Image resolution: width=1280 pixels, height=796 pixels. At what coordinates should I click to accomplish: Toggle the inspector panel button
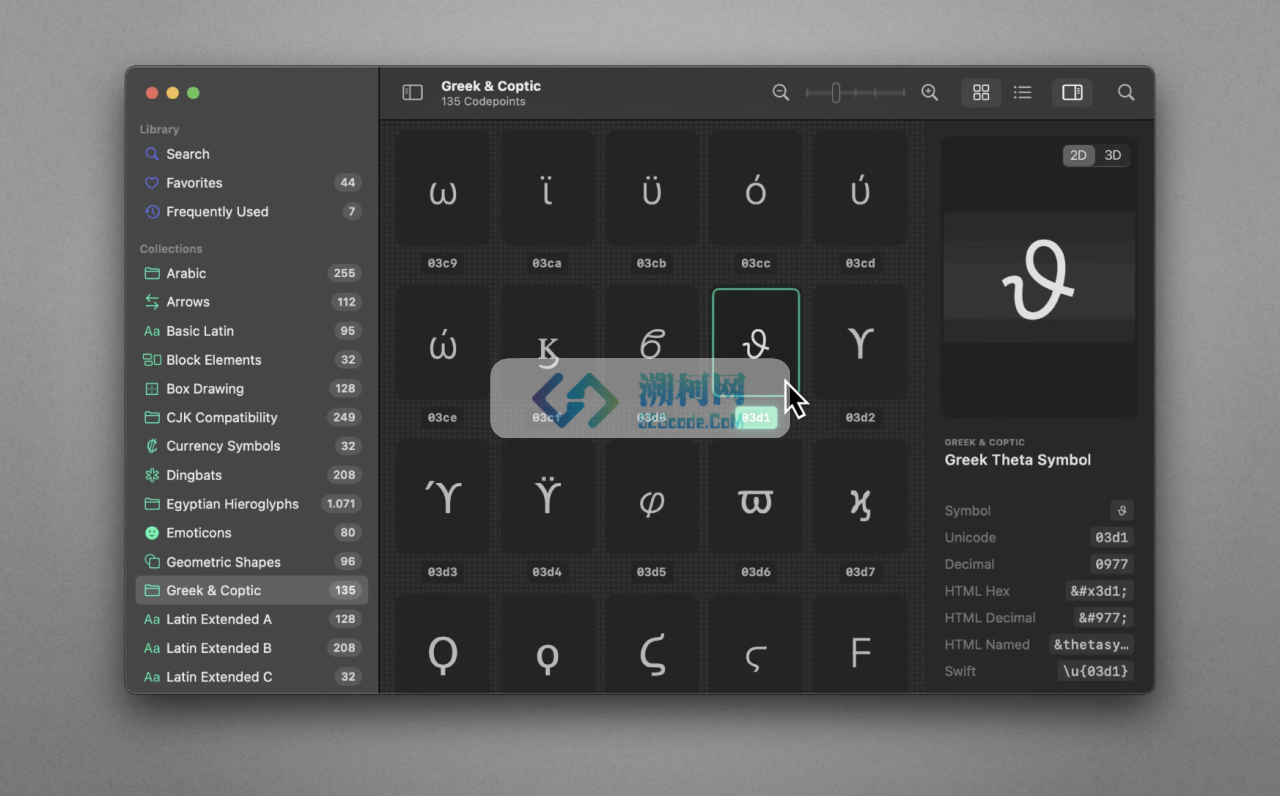pos(1072,92)
